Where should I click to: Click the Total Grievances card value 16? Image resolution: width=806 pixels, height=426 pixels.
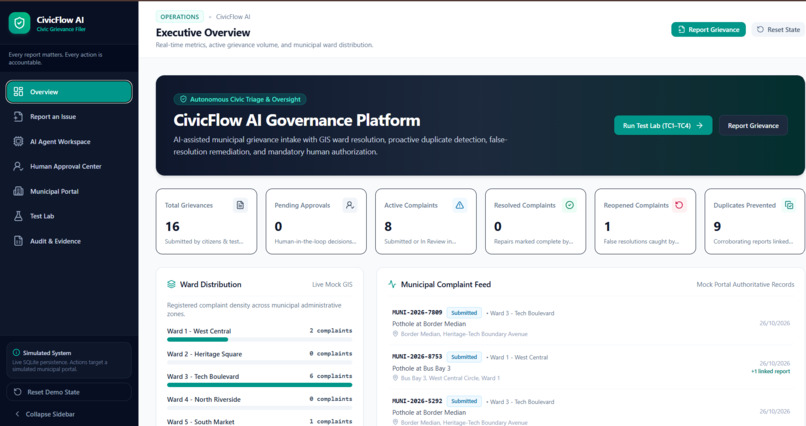[x=172, y=227]
